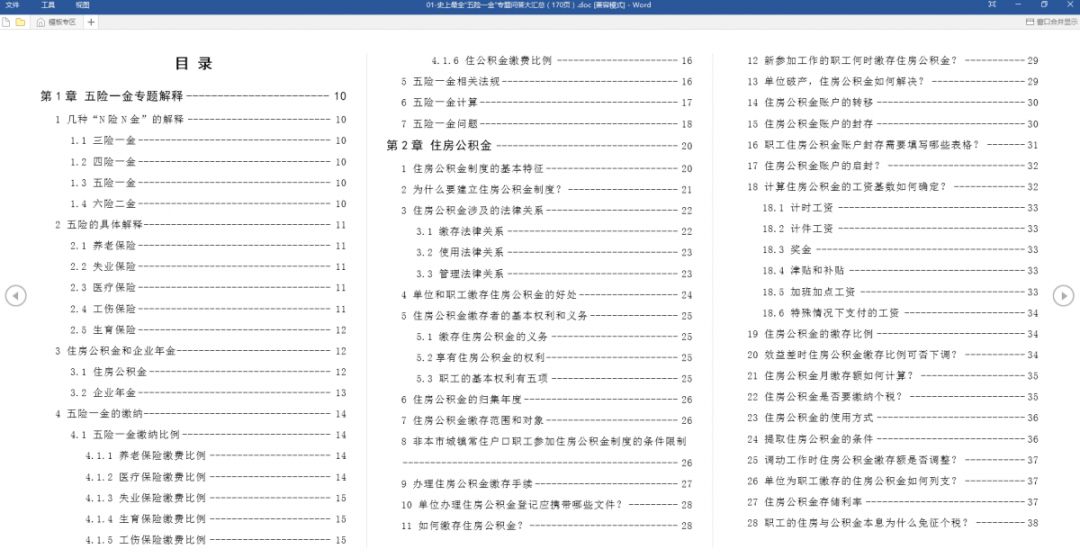Click the full-screen toggle icon in title bar

click(992, 5)
